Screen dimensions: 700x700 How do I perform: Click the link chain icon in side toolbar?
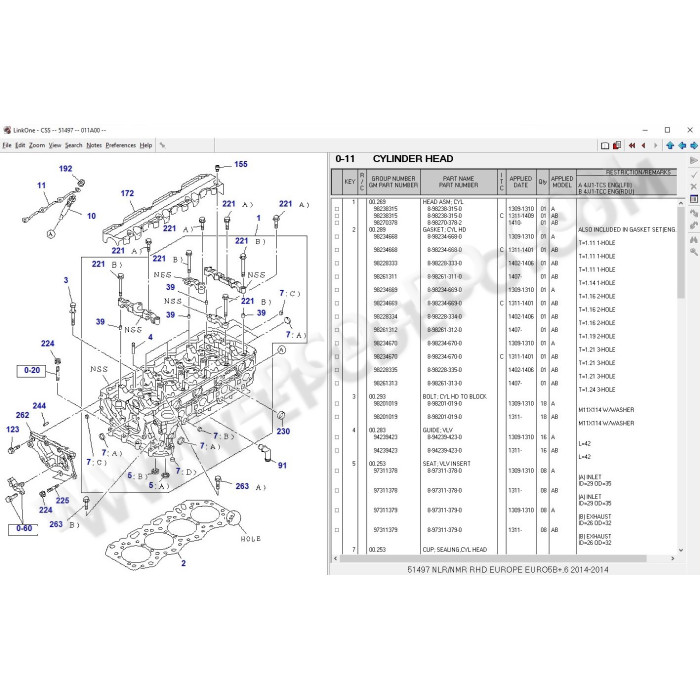point(694,225)
